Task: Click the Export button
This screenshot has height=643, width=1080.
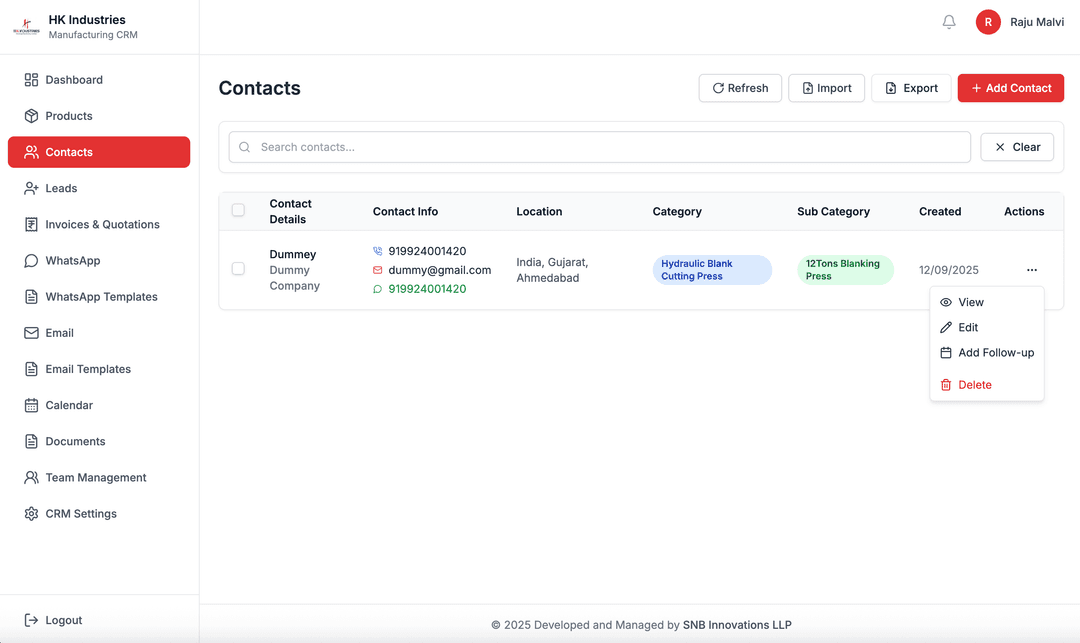Action: click(911, 88)
